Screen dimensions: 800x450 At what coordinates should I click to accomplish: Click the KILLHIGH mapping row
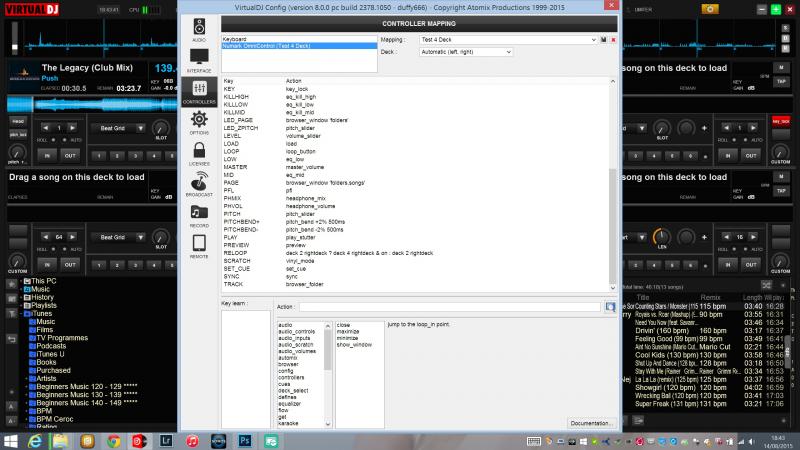[x=417, y=97]
